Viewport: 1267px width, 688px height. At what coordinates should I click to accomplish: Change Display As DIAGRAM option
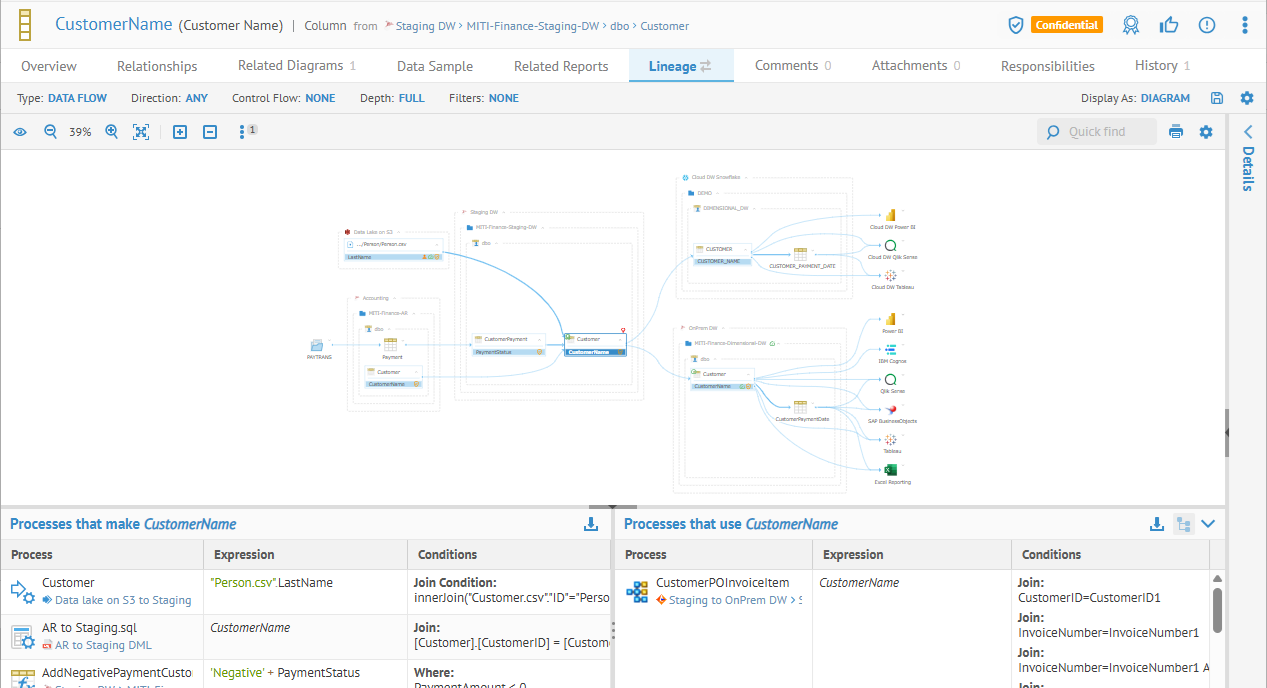(x=1165, y=98)
